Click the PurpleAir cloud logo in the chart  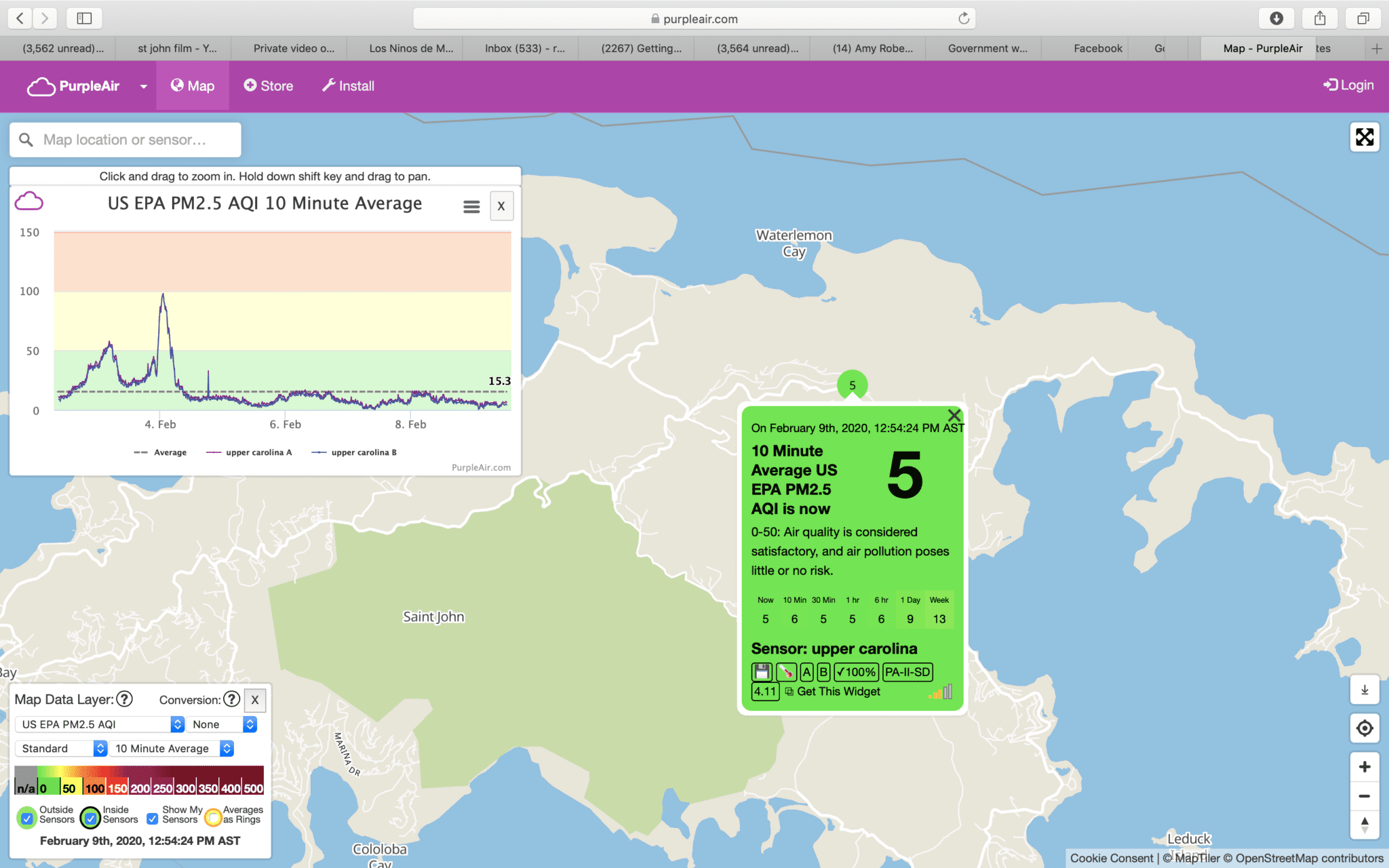tap(29, 201)
